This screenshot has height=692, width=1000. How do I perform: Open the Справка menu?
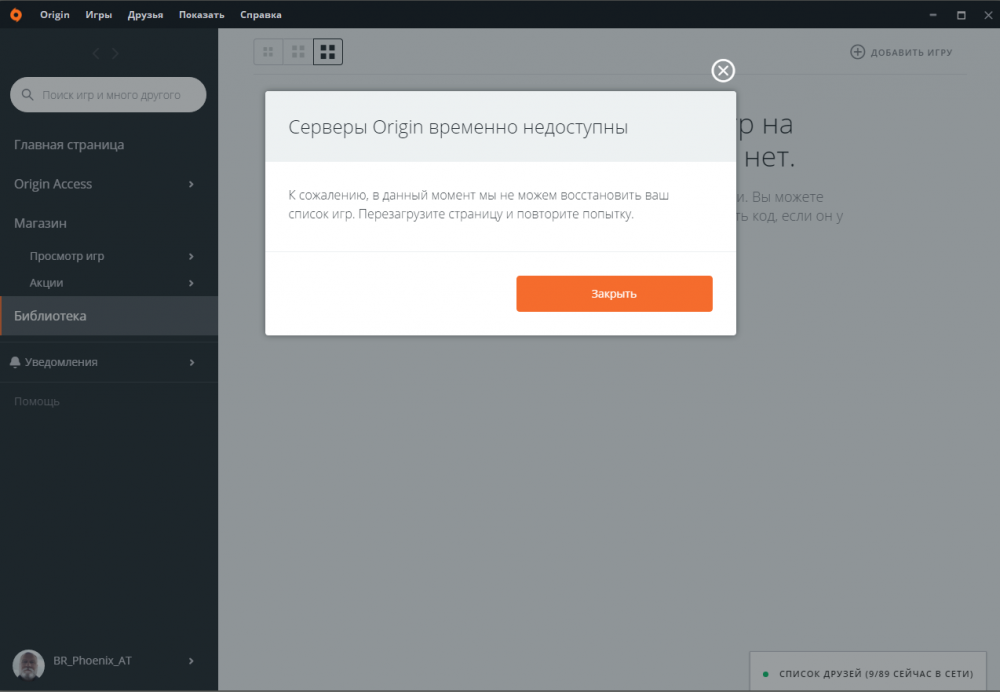tap(261, 15)
